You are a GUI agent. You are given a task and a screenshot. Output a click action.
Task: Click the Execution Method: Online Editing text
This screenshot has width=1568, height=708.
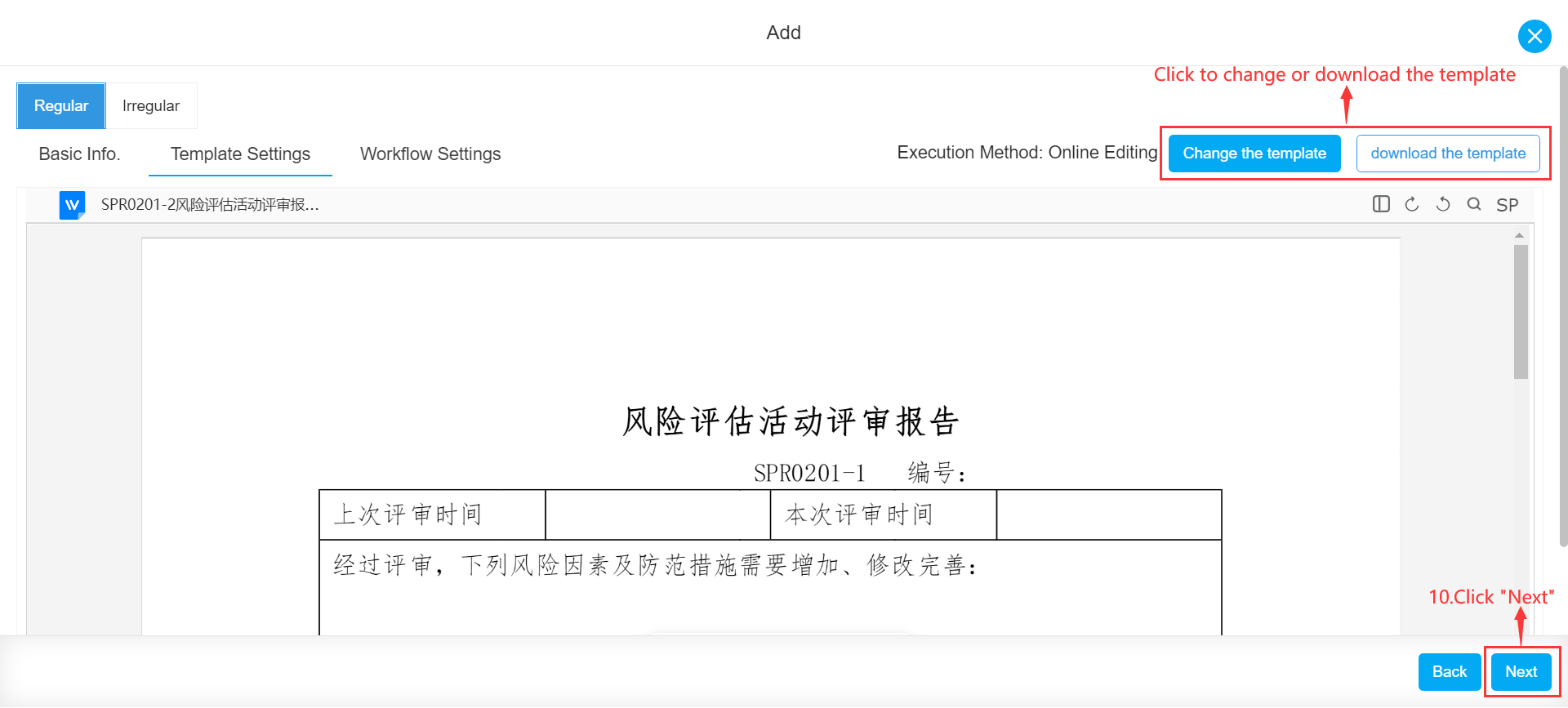1027,153
